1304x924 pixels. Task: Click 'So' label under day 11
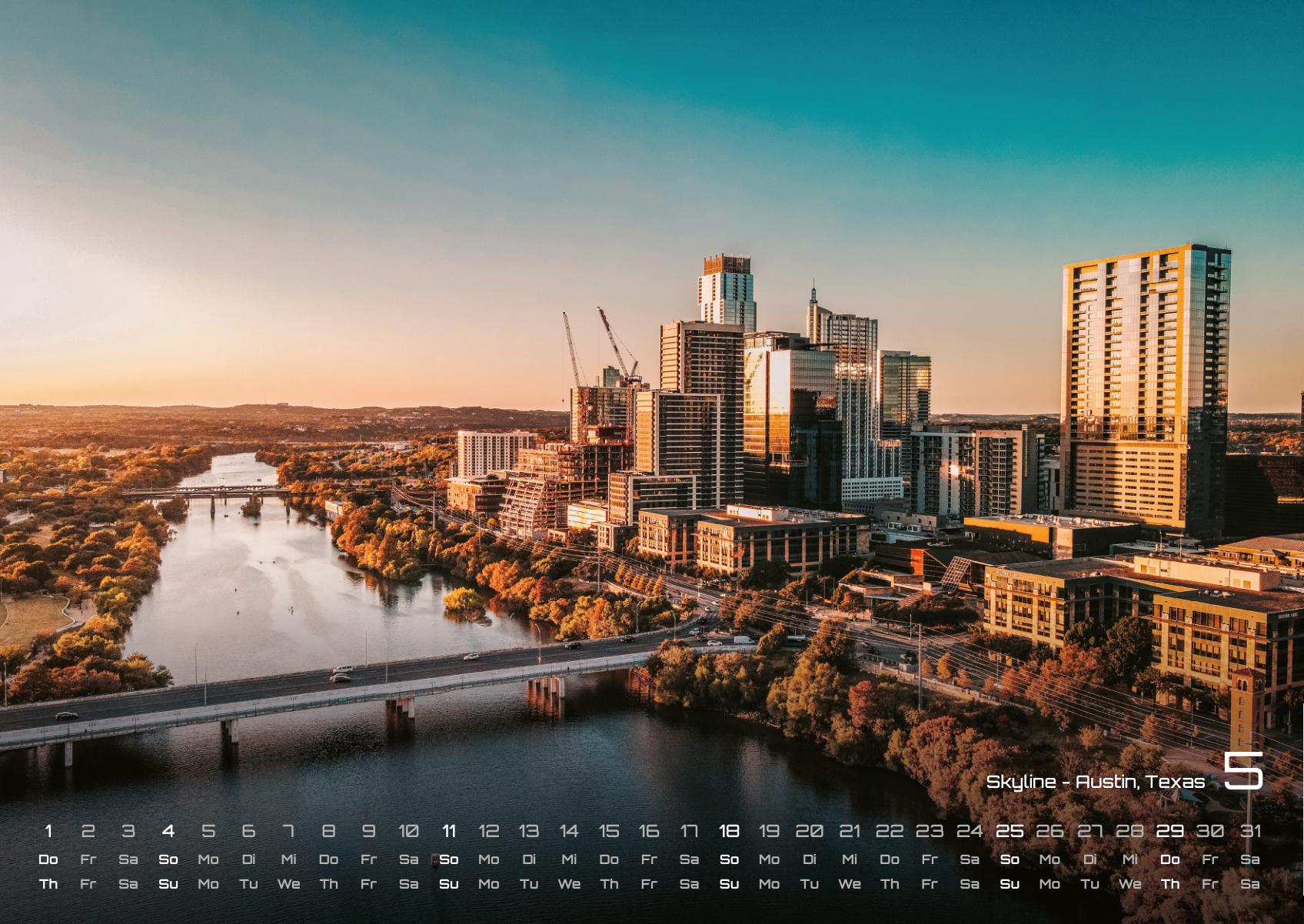(449, 859)
